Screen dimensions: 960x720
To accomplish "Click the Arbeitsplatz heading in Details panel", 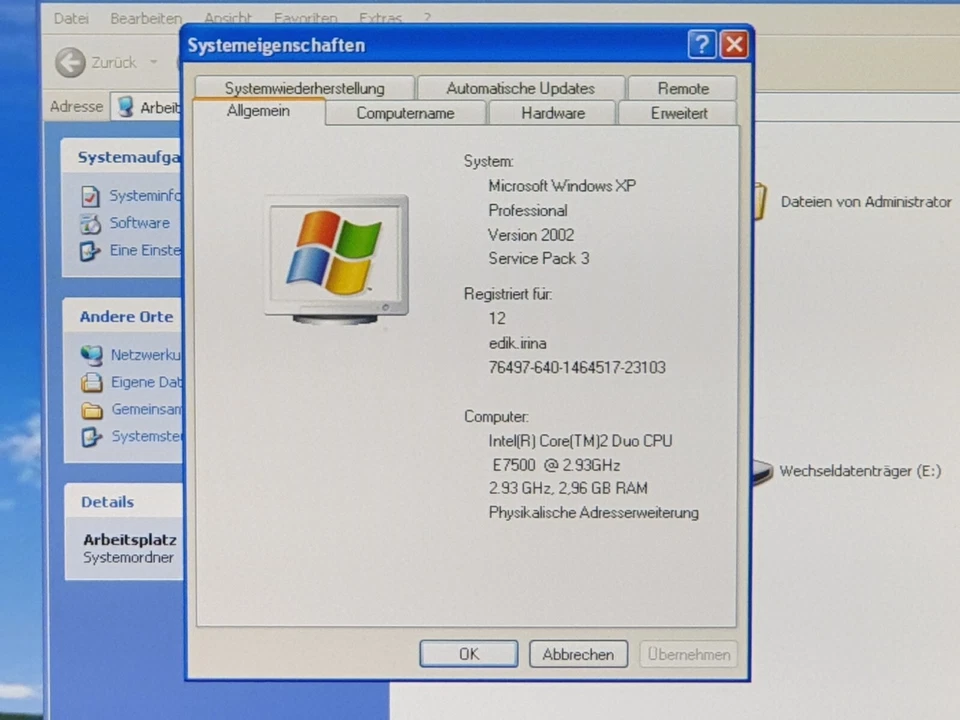I will click(x=130, y=539).
